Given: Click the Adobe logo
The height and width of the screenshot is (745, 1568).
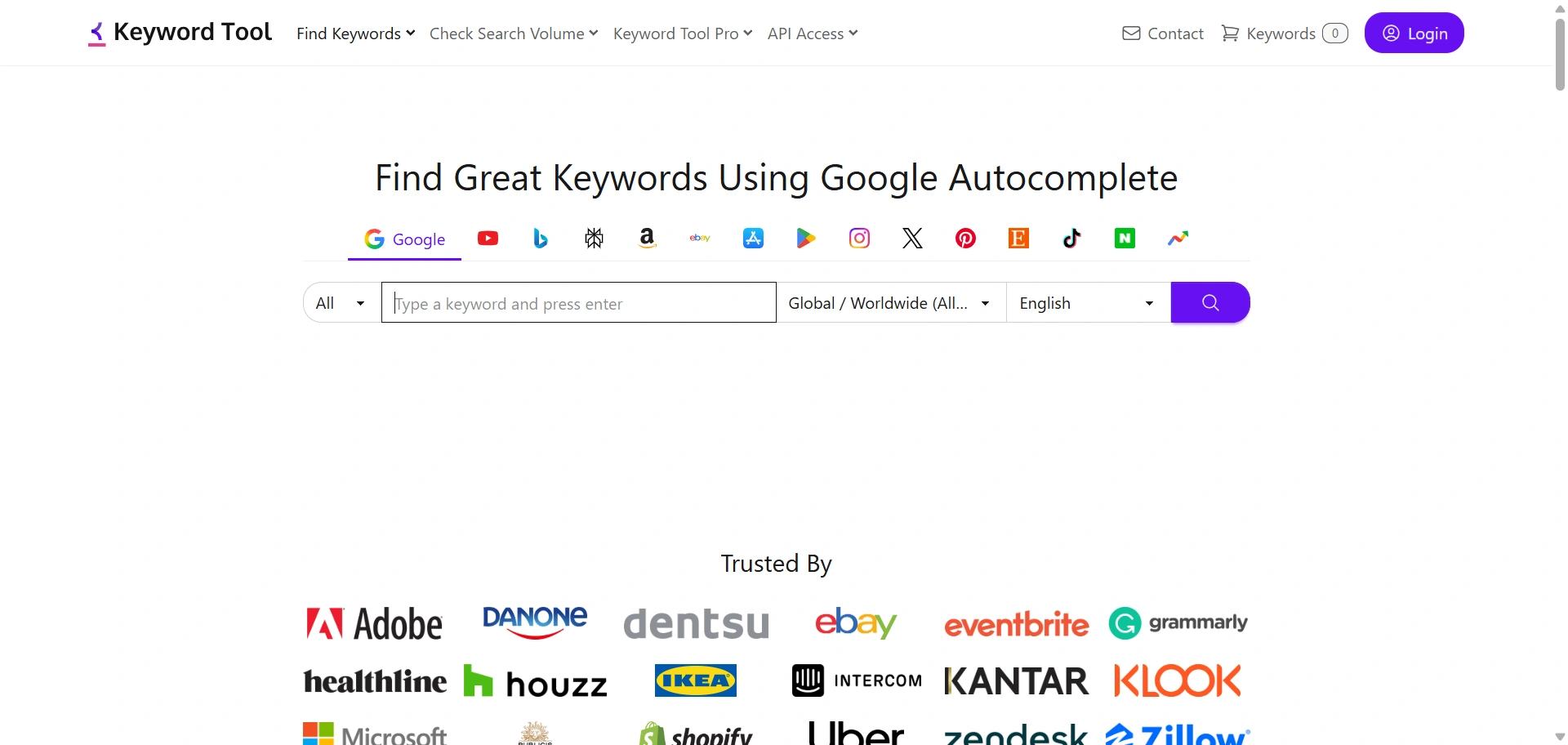Looking at the screenshot, I should tap(374, 624).
